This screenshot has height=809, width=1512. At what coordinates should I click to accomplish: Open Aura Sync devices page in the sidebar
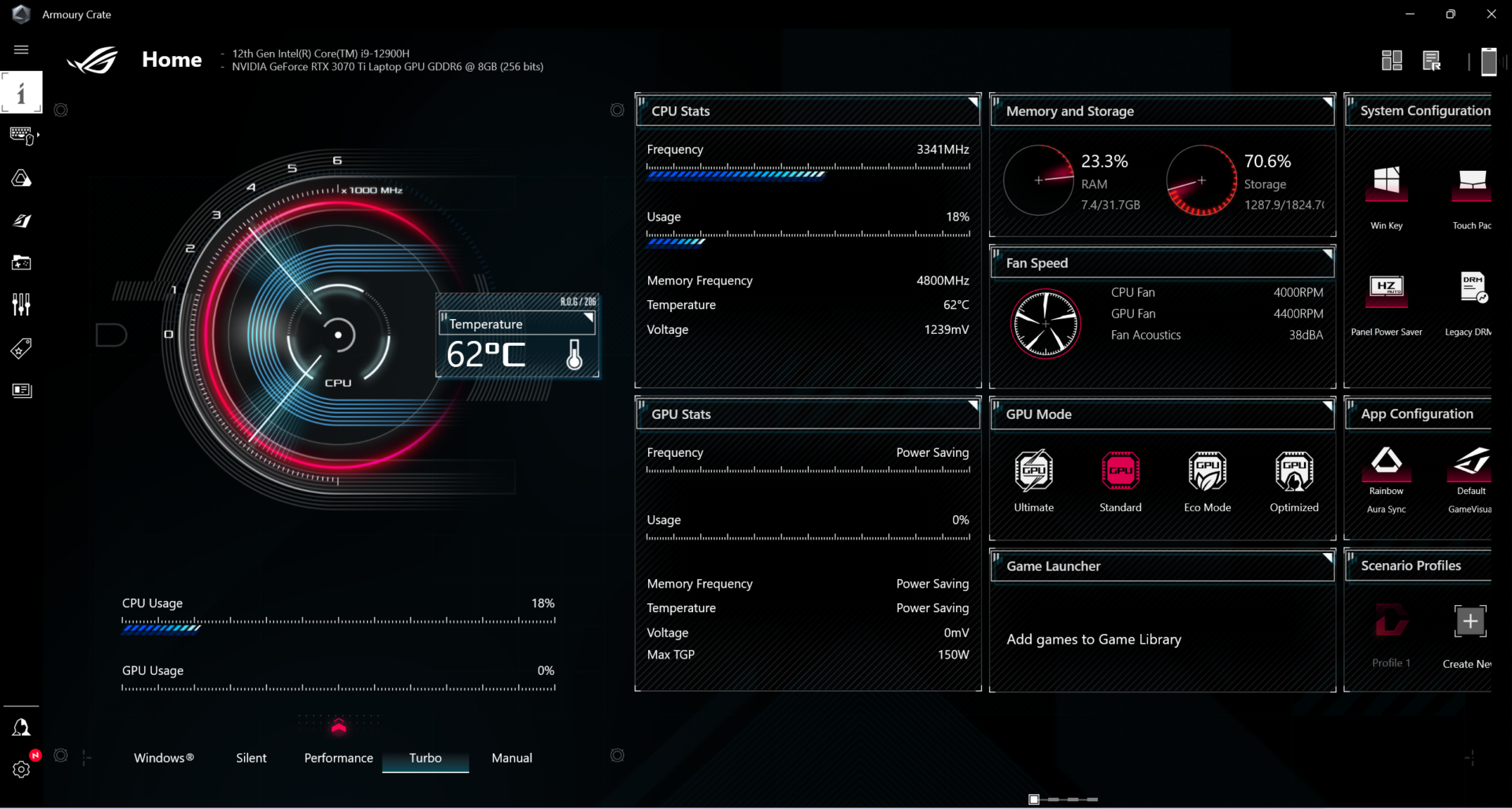pos(21,178)
